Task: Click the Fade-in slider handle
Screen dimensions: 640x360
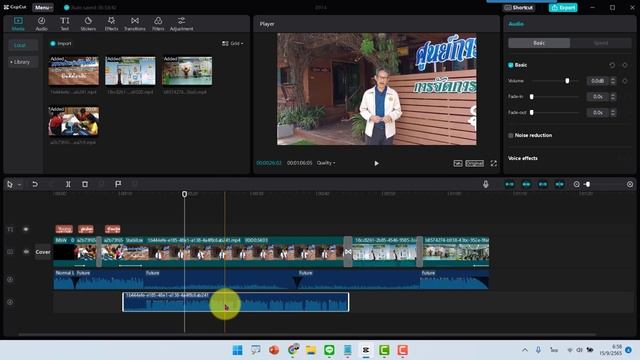Action: point(531,97)
